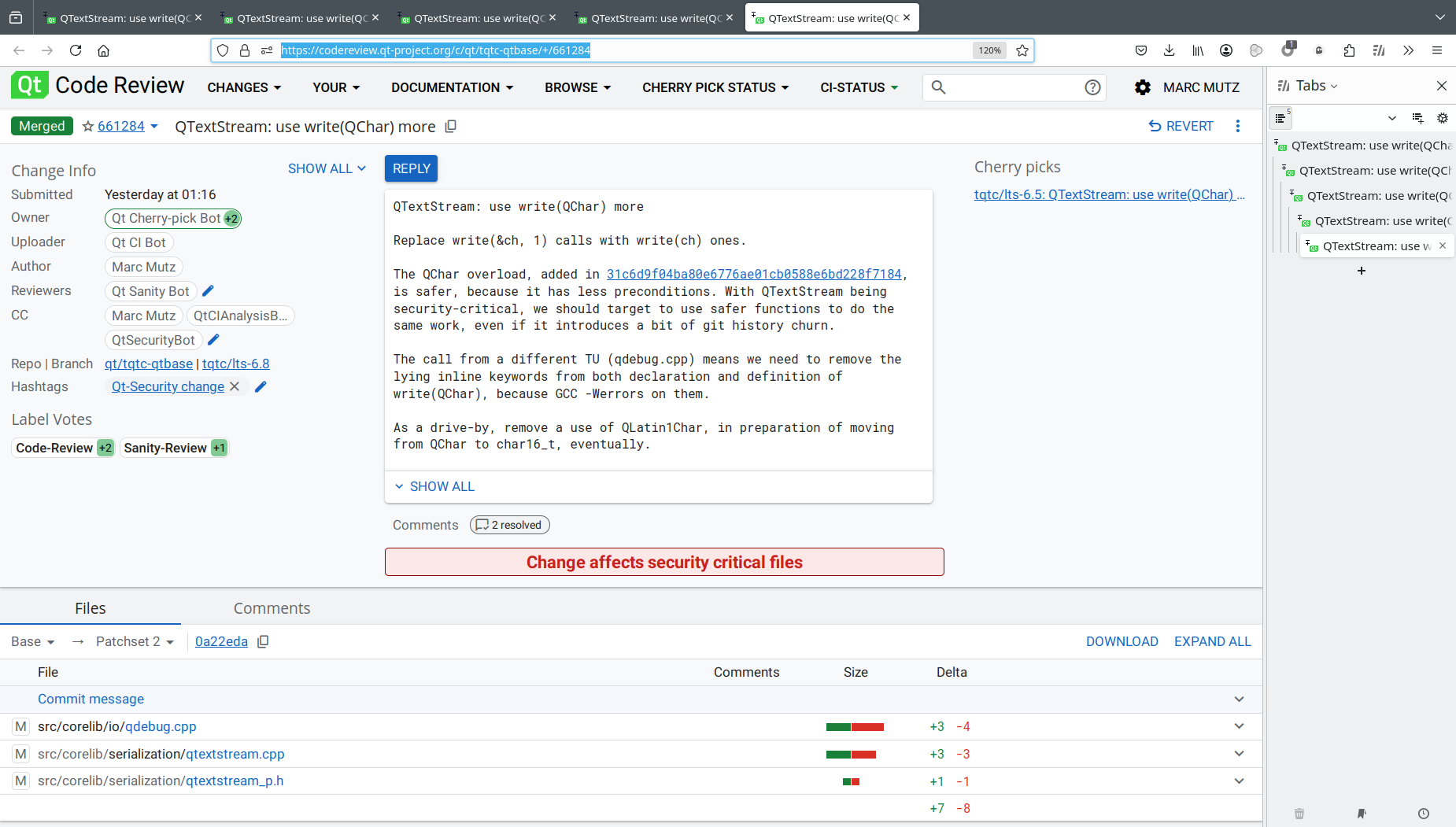Open the CHERRY PICK STATUS menu
Screen dimensions: 1456x827
point(715,87)
